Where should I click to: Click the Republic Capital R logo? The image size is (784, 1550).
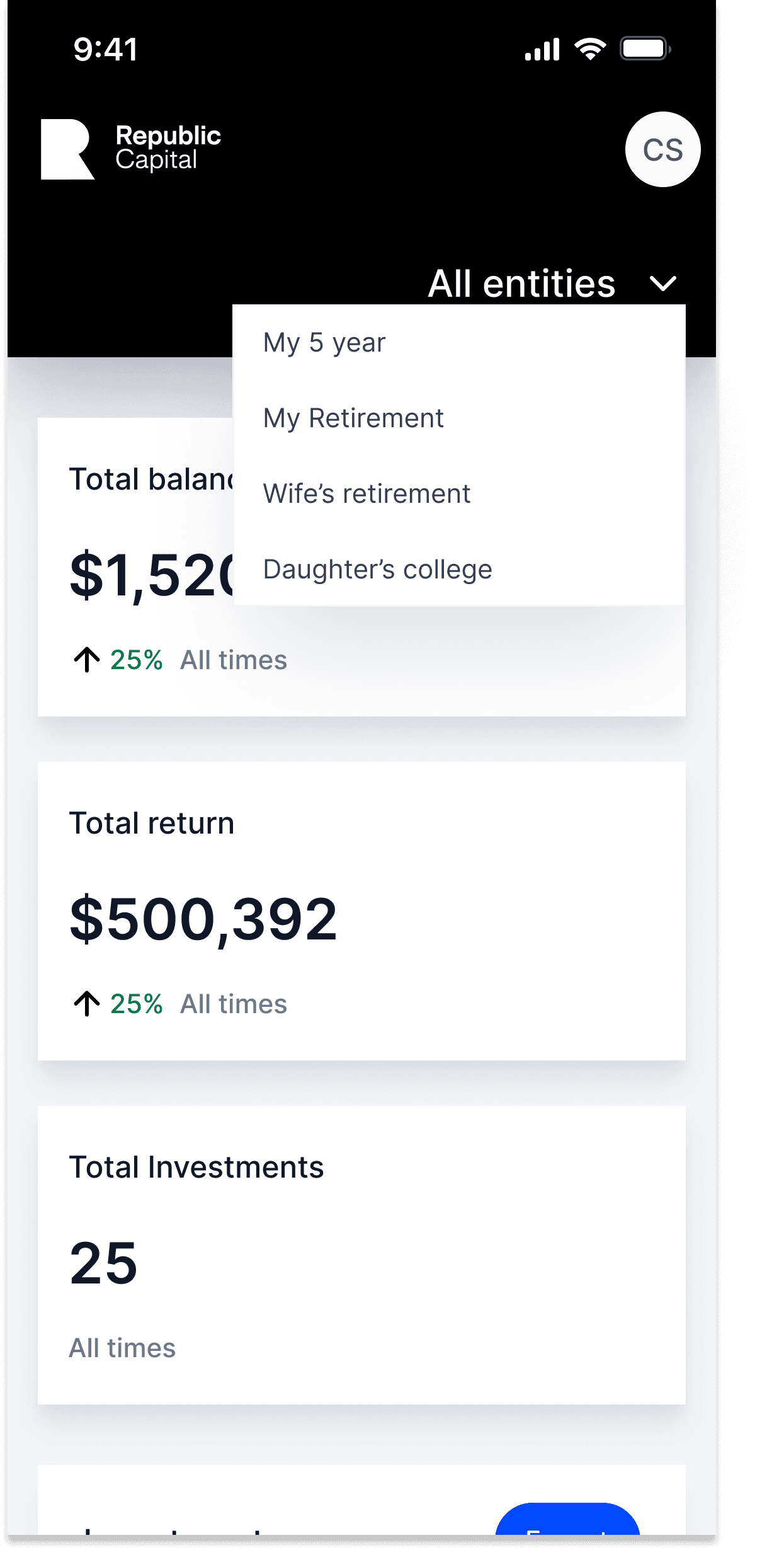click(x=67, y=149)
